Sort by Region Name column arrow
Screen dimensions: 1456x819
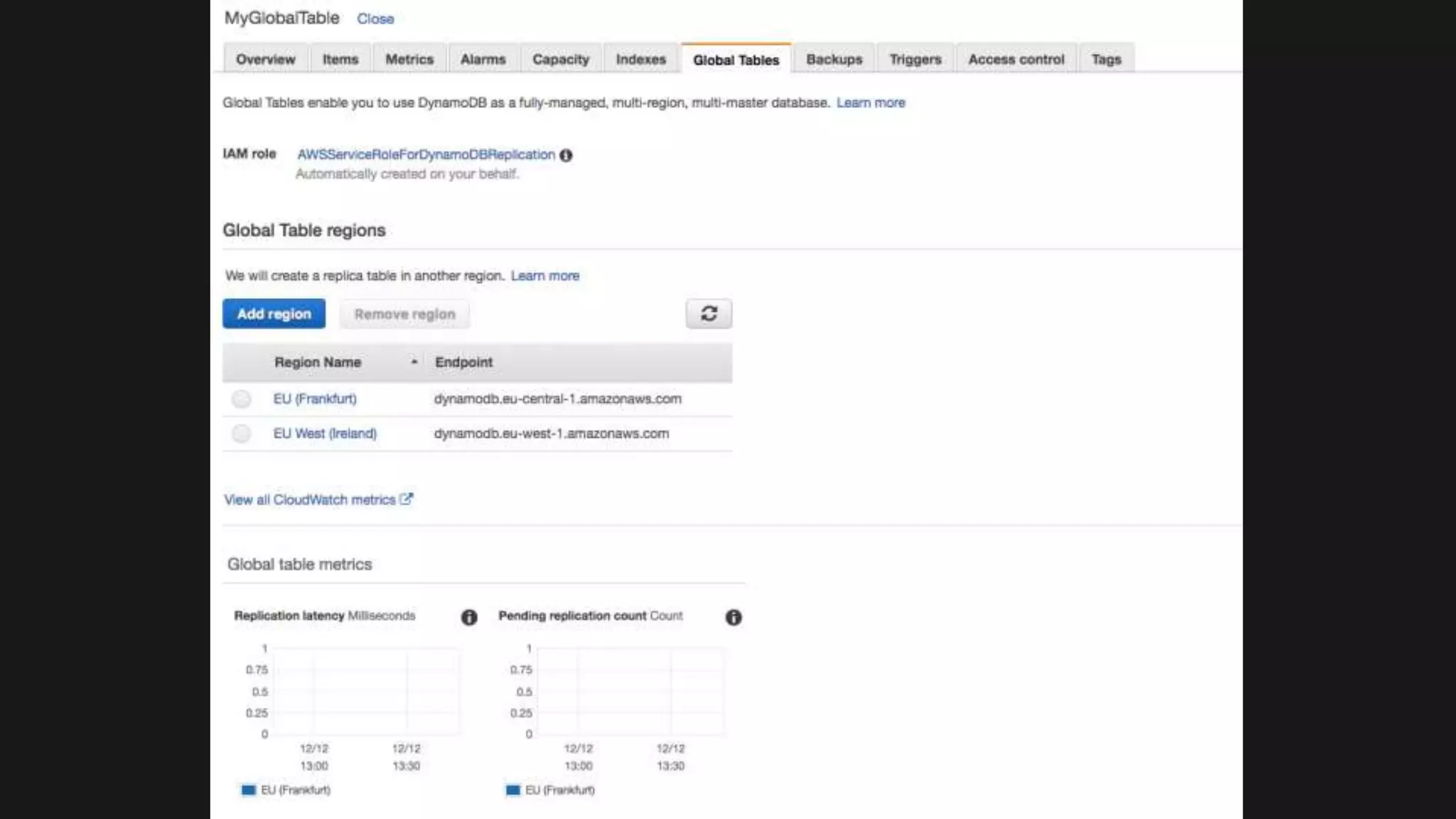[x=414, y=362]
